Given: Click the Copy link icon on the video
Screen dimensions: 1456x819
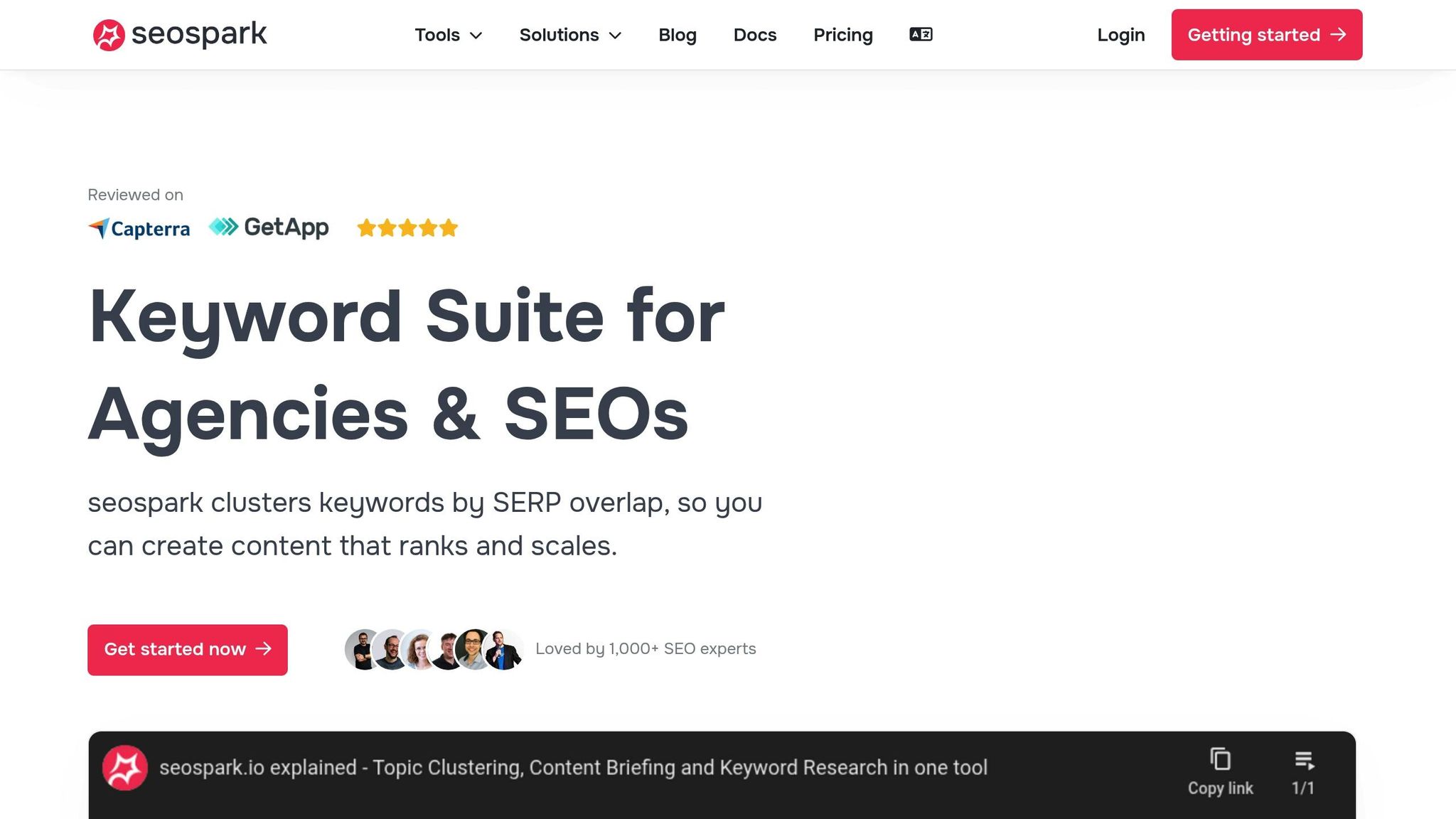Looking at the screenshot, I should [x=1220, y=759].
